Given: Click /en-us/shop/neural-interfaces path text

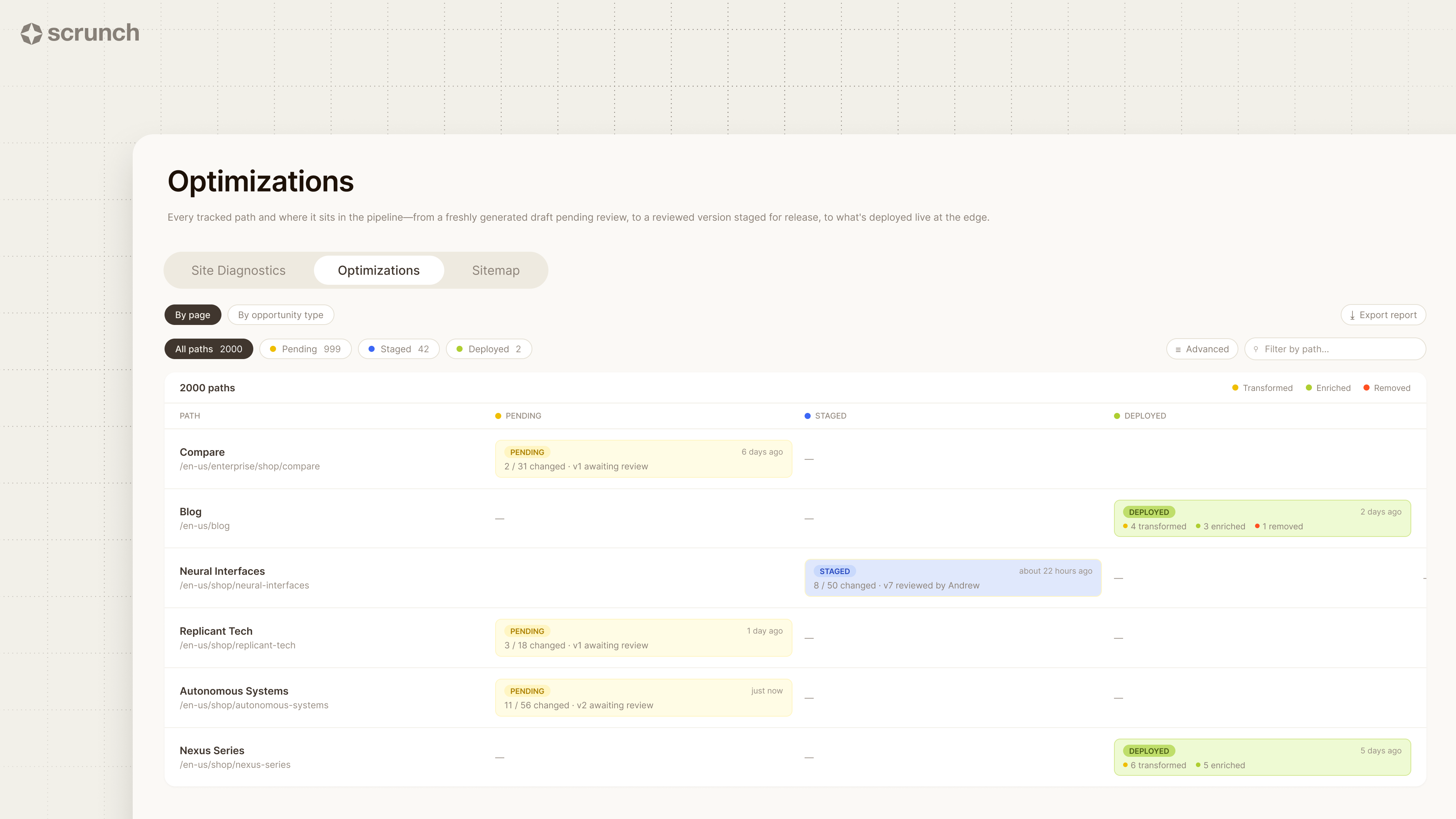Looking at the screenshot, I should point(244,585).
